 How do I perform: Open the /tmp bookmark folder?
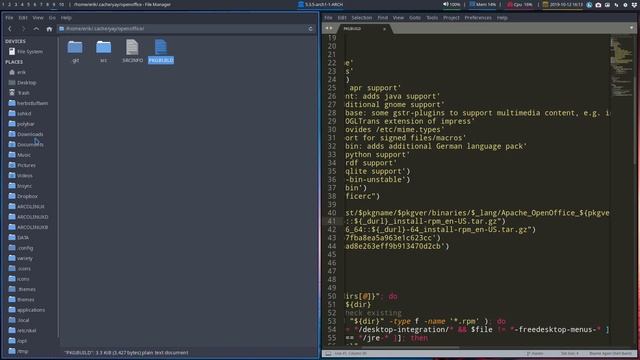click(x=18, y=351)
